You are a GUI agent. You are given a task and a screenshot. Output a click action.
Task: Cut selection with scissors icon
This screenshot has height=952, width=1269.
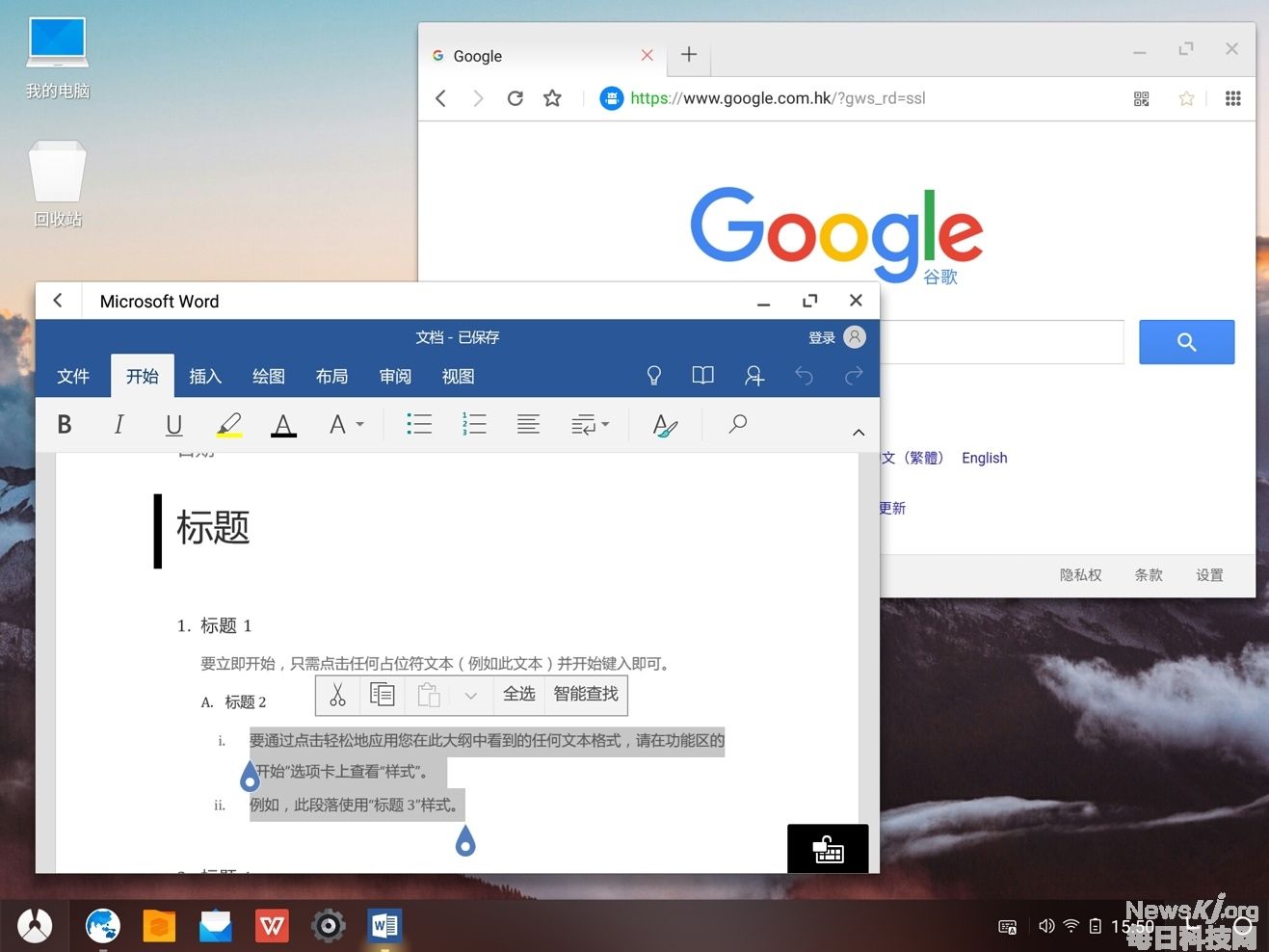pyautogui.click(x=337, y=695)
